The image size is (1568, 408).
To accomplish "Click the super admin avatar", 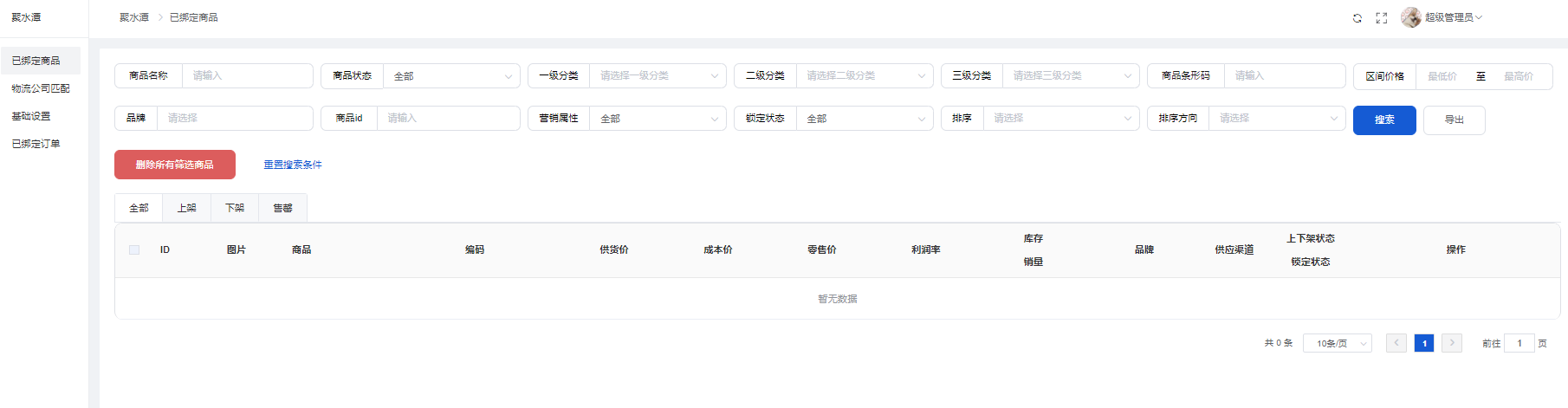I will pos(1411,17).
